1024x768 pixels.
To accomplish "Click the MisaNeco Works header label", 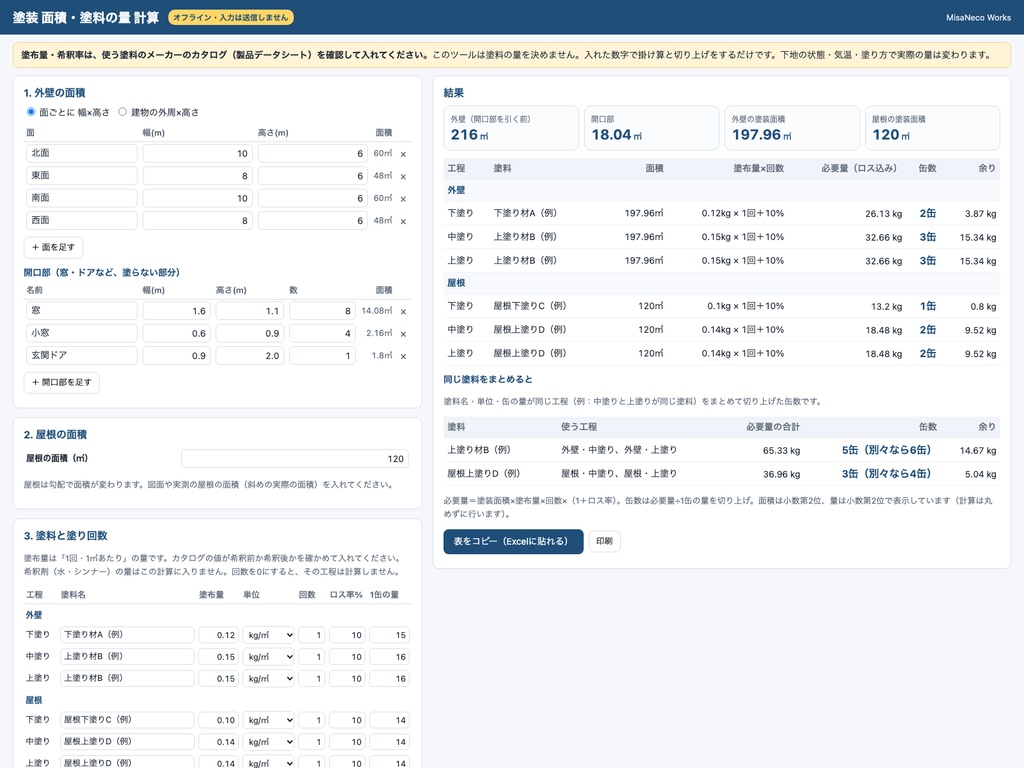I will click(978, 18).
